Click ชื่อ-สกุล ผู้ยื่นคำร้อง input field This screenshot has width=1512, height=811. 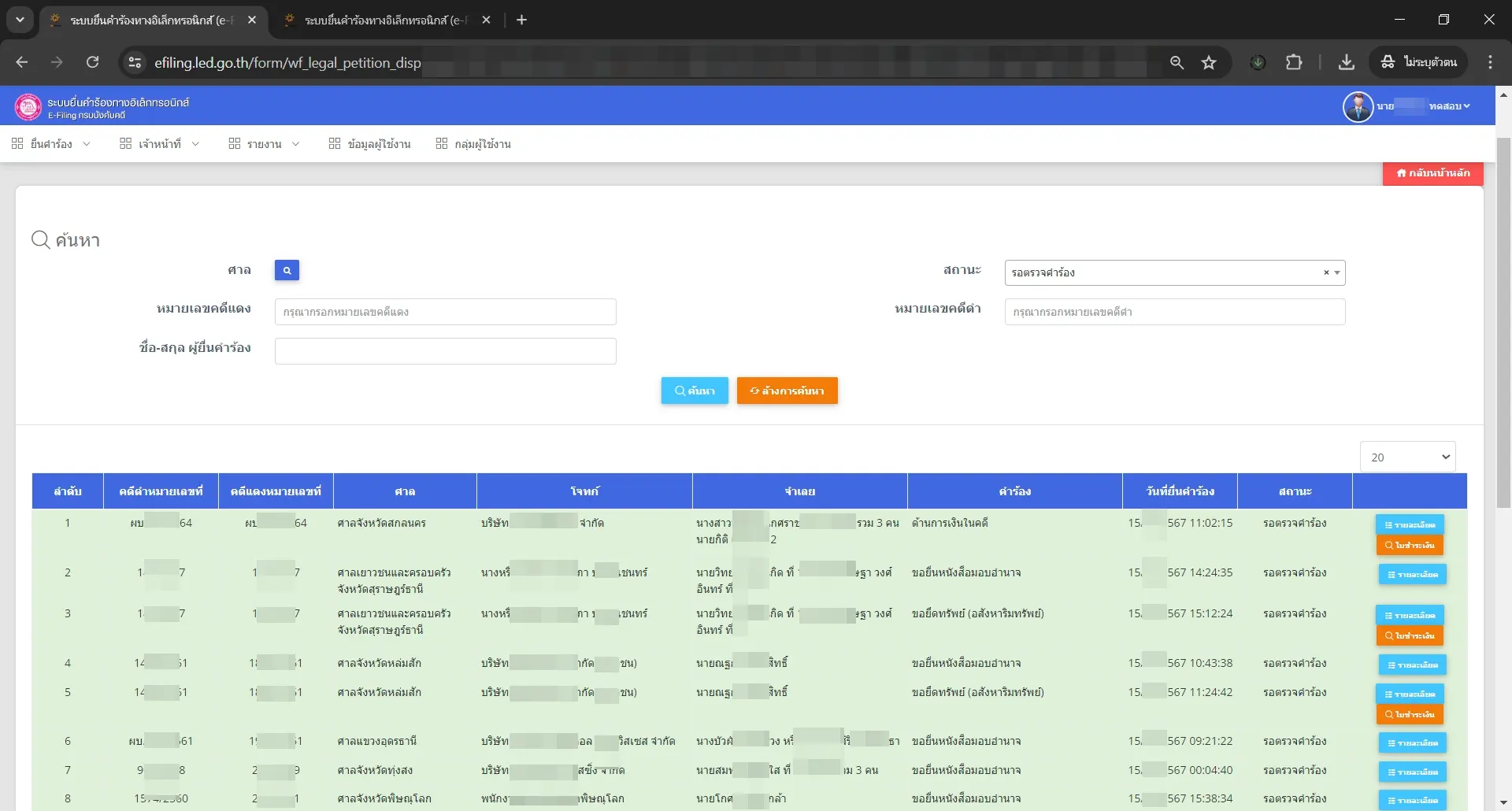coord(446,351)
